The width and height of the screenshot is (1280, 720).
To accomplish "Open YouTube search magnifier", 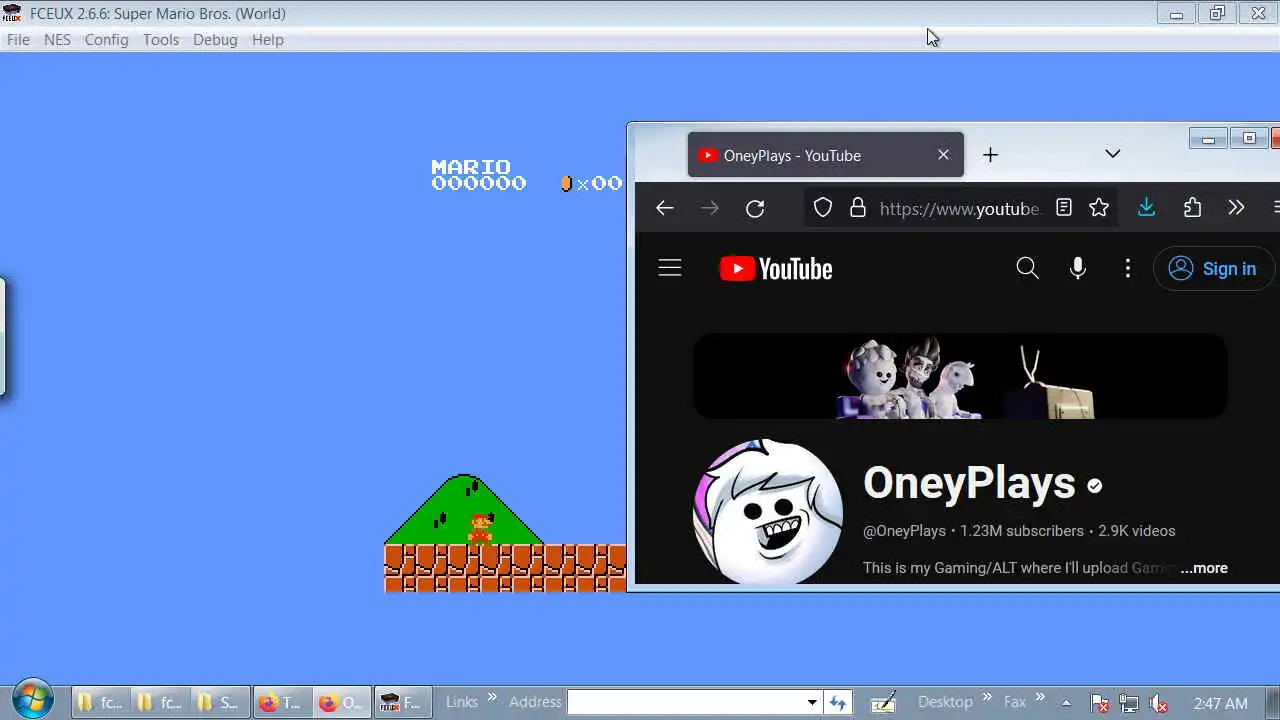I will [1027, 268].
